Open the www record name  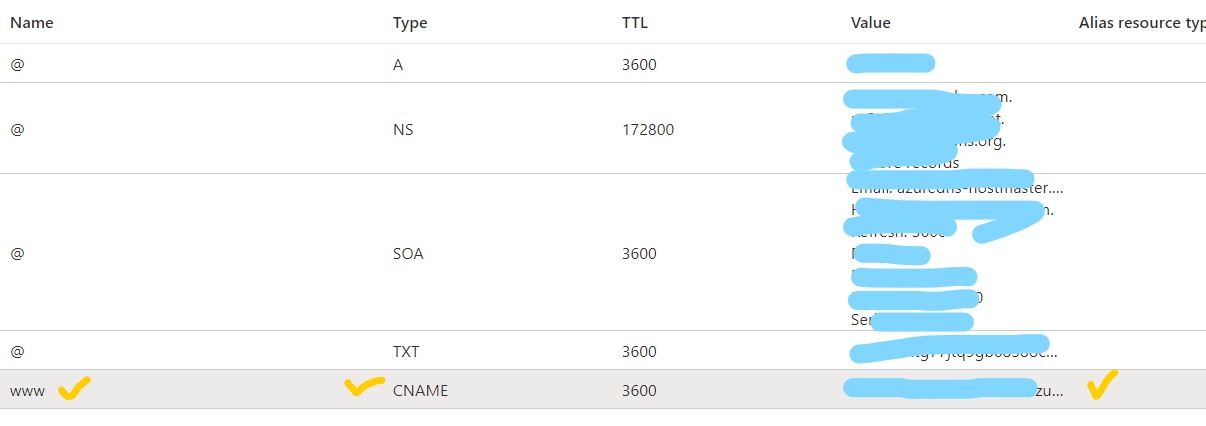click(x=28, y=391)
